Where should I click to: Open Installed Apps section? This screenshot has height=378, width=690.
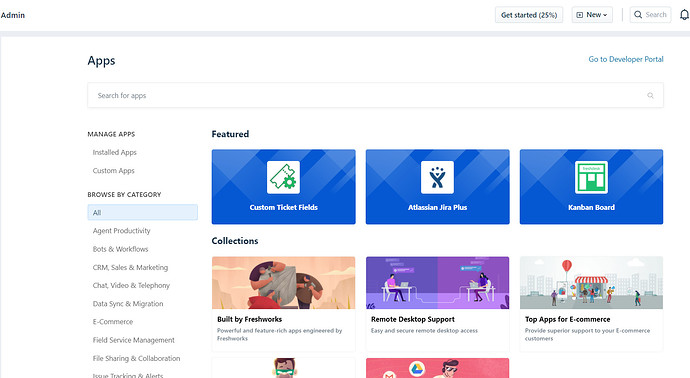(x=114, y=152)
